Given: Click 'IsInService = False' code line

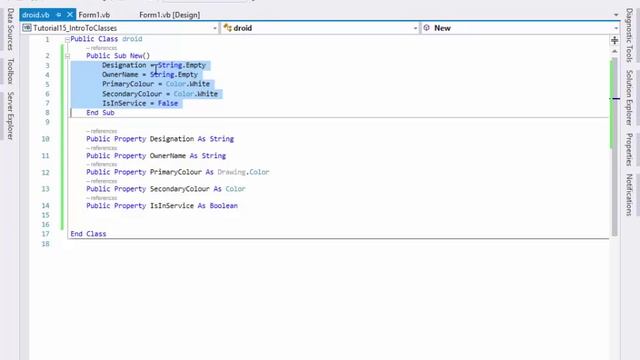Looking at the screenshot, I should tap(140, 103).
